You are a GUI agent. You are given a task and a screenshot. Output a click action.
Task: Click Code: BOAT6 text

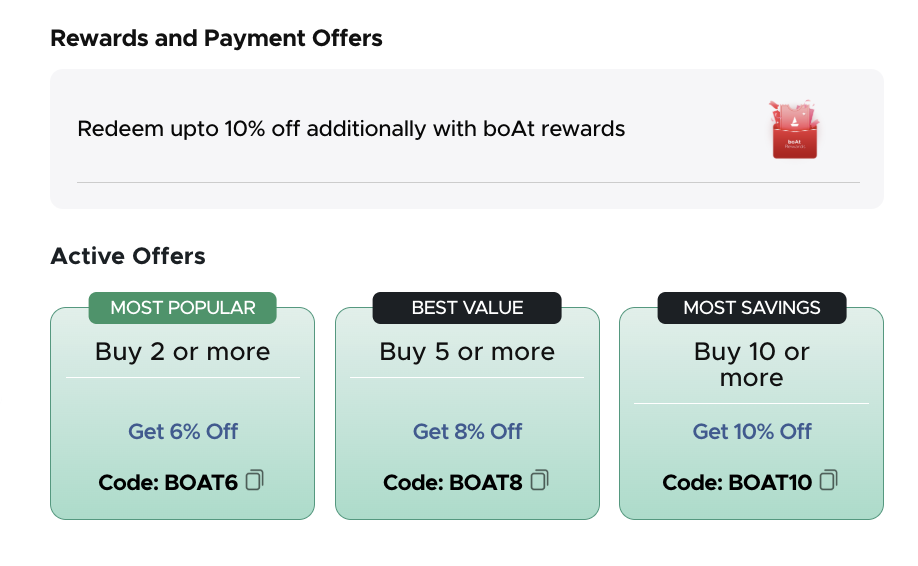click(168, 483)
